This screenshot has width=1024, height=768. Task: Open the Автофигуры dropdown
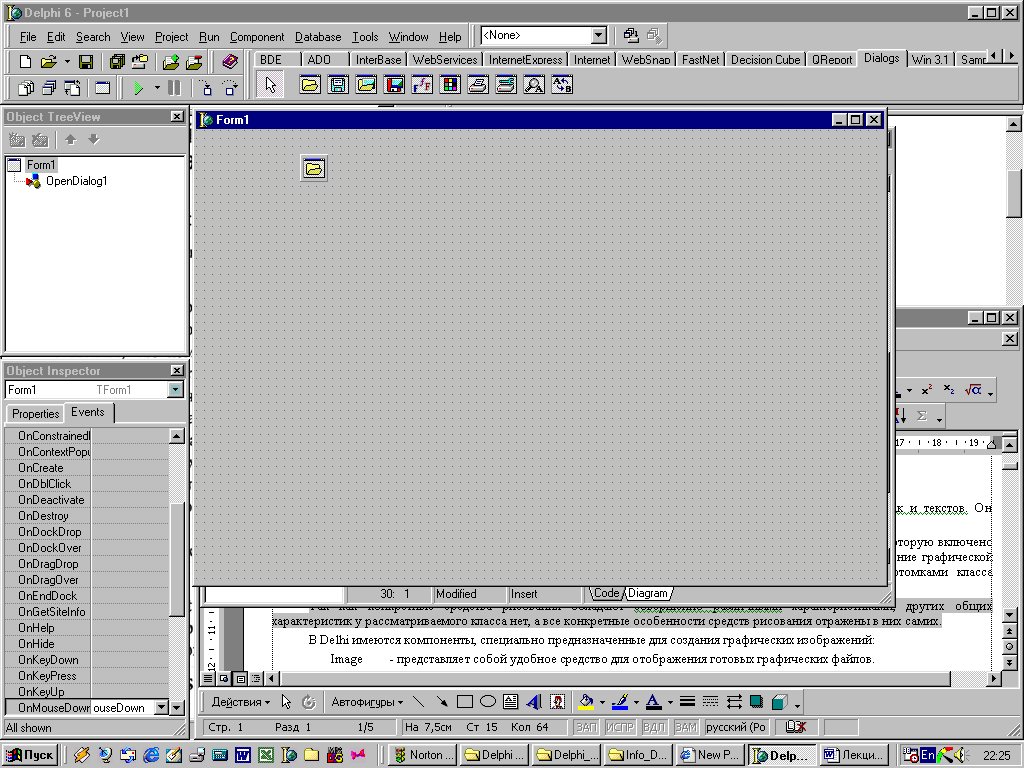click(367, 702)
